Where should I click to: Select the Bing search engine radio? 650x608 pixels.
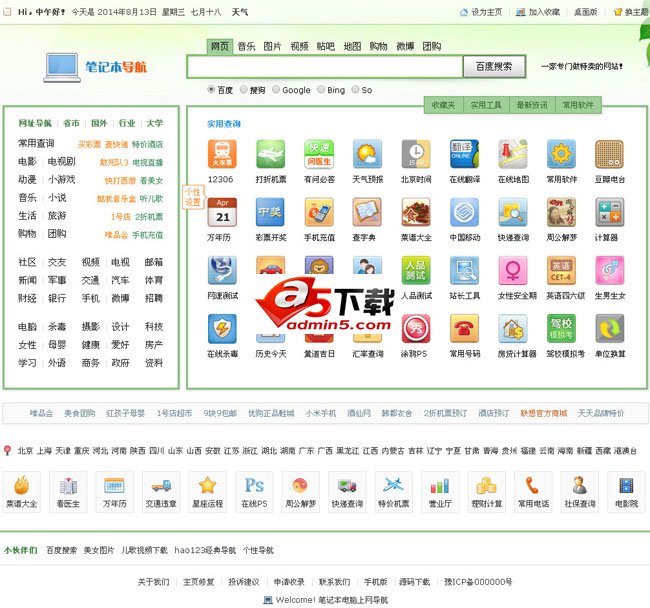pos(321,89)
